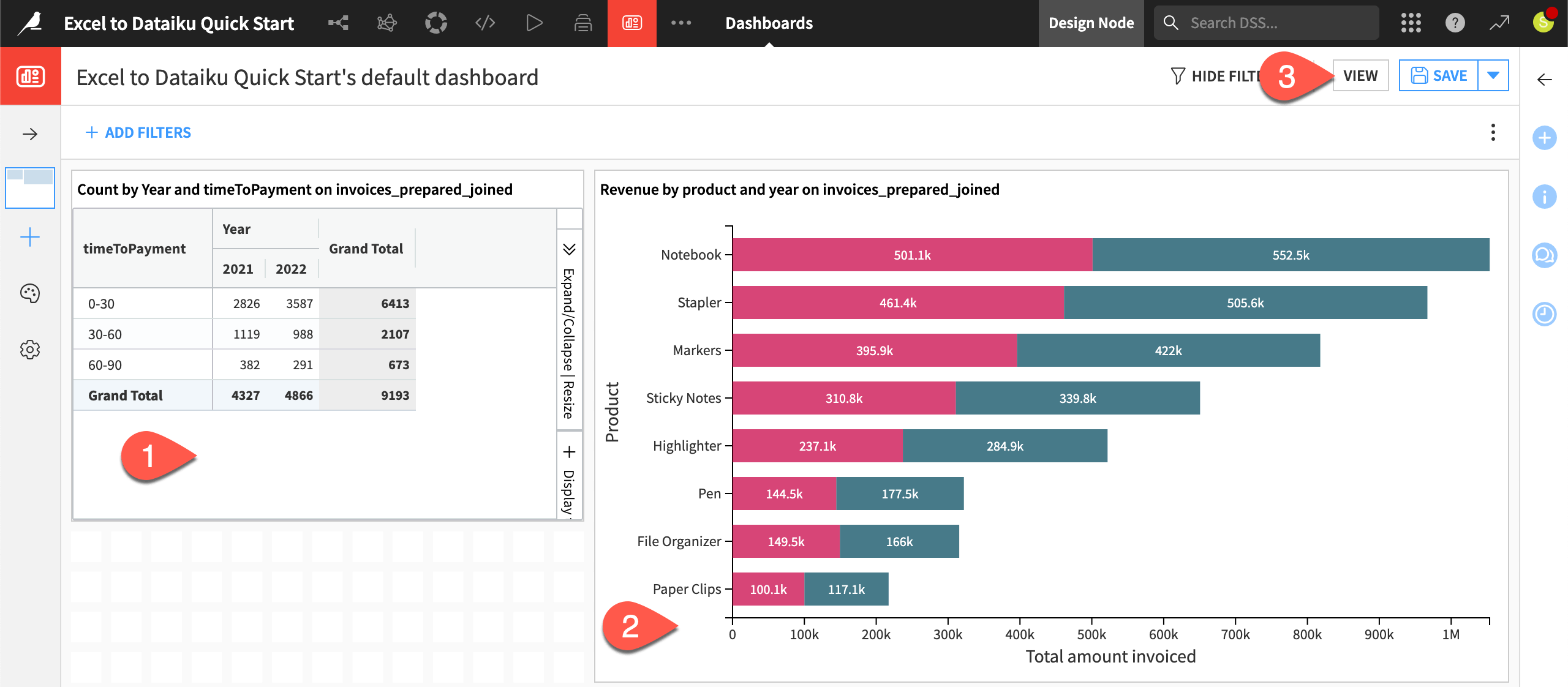Select the code recipes </> icon

[484, 23]
